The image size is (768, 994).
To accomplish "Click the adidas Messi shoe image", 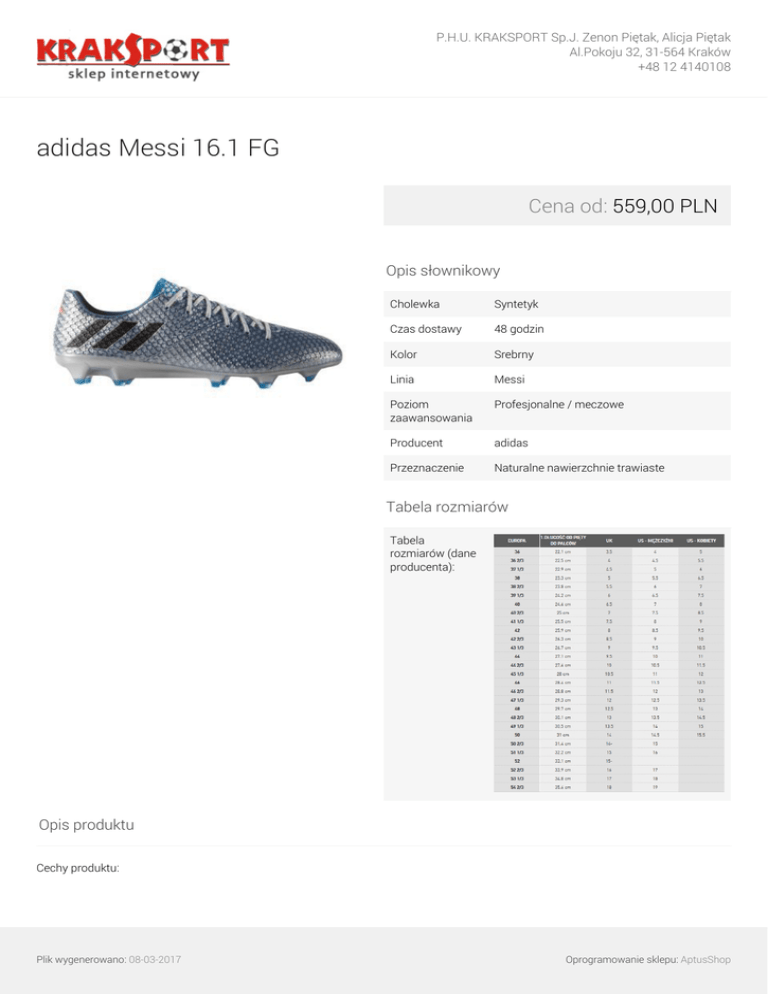I will (x=198, y=333).
